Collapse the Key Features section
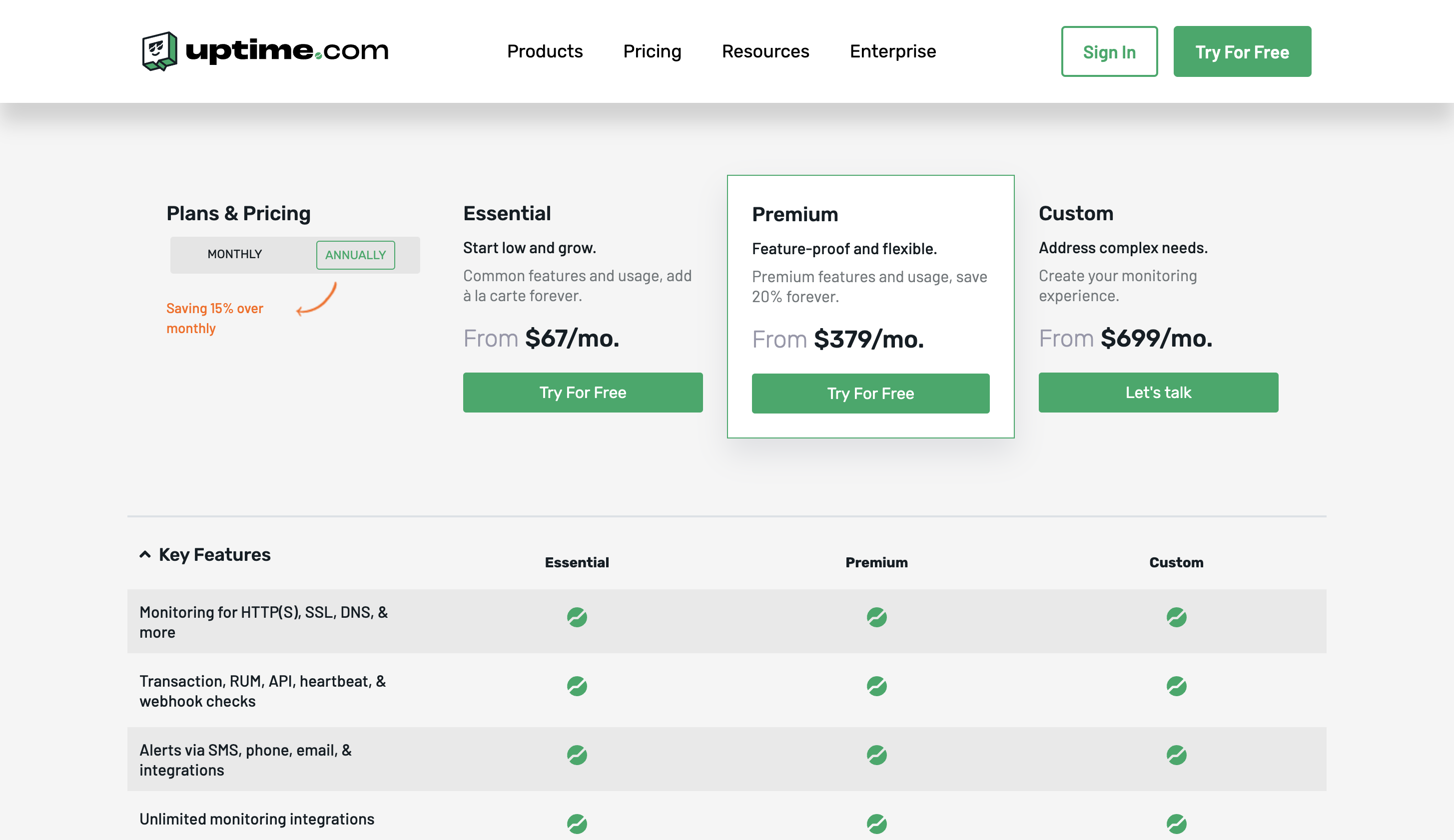The width and height of the screenshot is (1454, 840). click(x=144, y=553)
